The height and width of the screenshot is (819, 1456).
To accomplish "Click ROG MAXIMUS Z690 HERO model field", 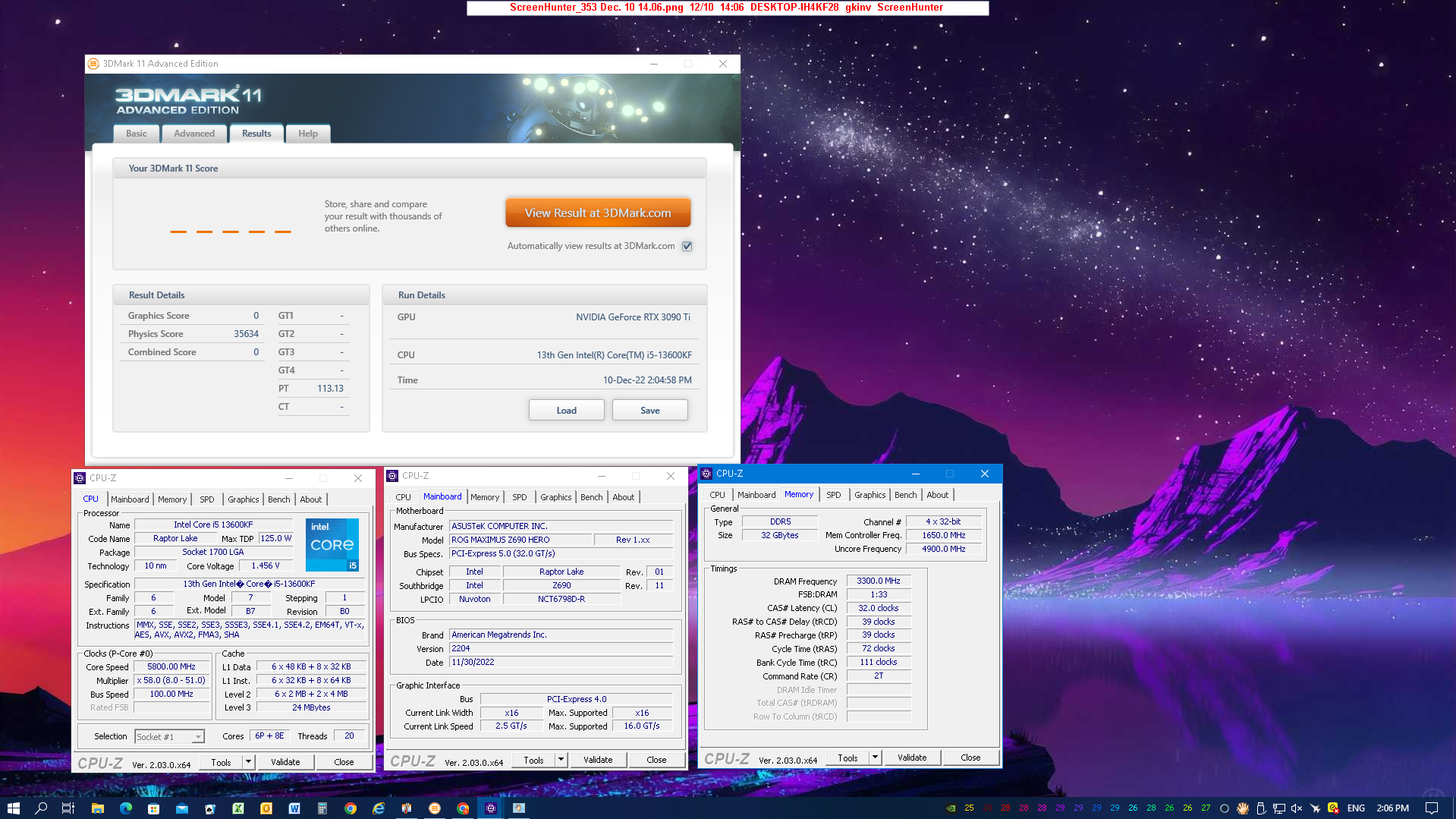I will tap(520, 540).
